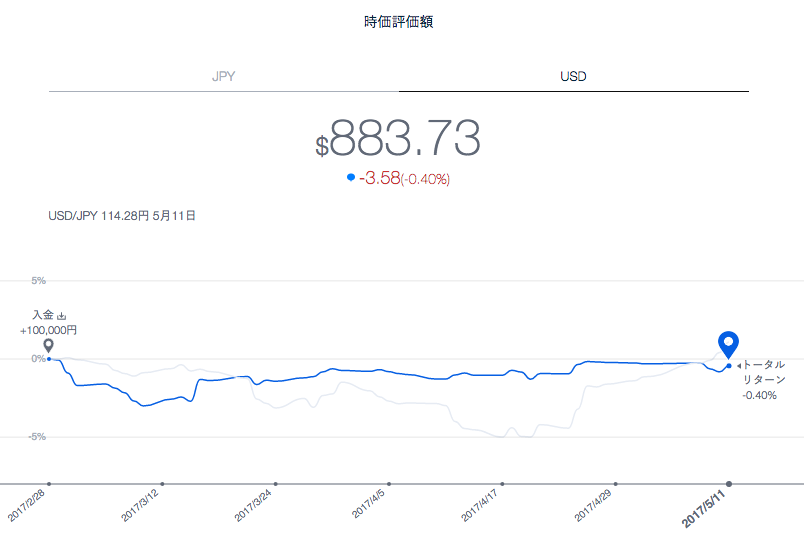
Task: Click the blue chart end-point dot
Action: point(729,366)
